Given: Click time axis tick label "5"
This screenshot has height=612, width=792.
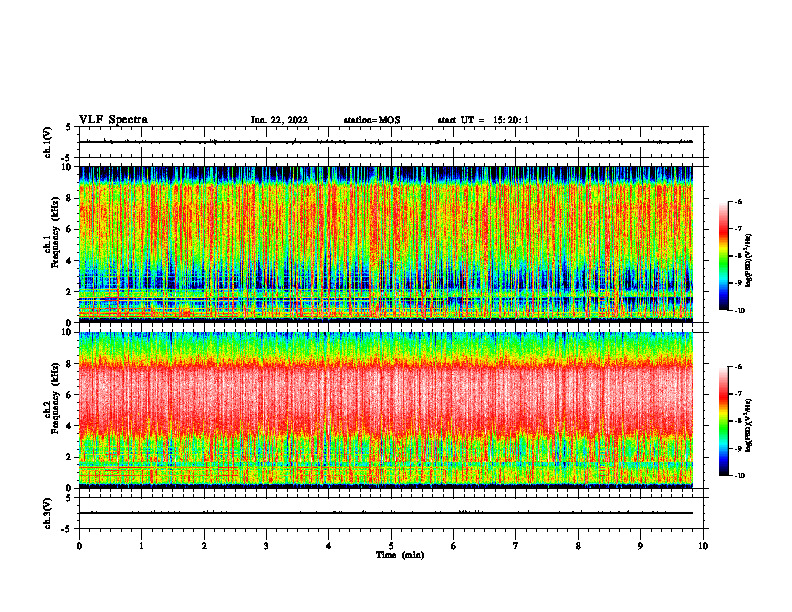Looking at the screenshot, I should coord(391,546).
